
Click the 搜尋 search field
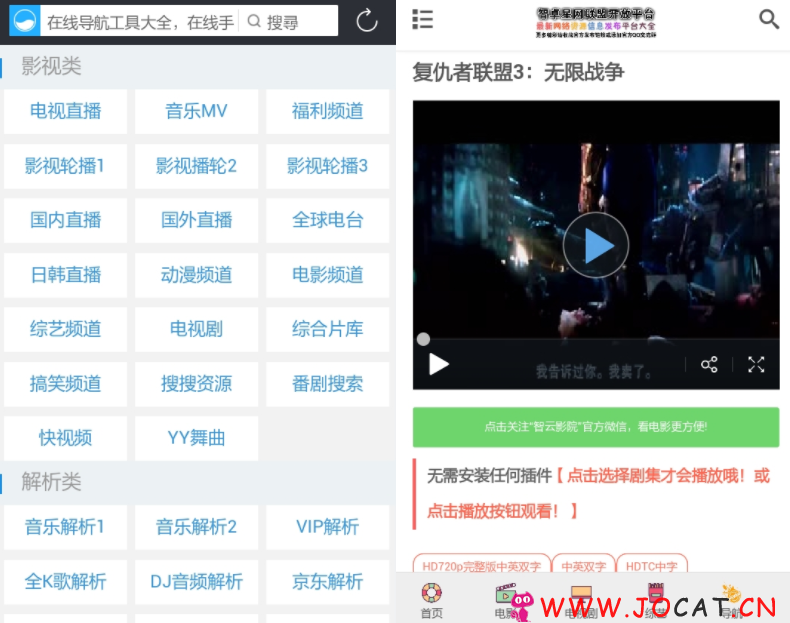pos(289,21)
